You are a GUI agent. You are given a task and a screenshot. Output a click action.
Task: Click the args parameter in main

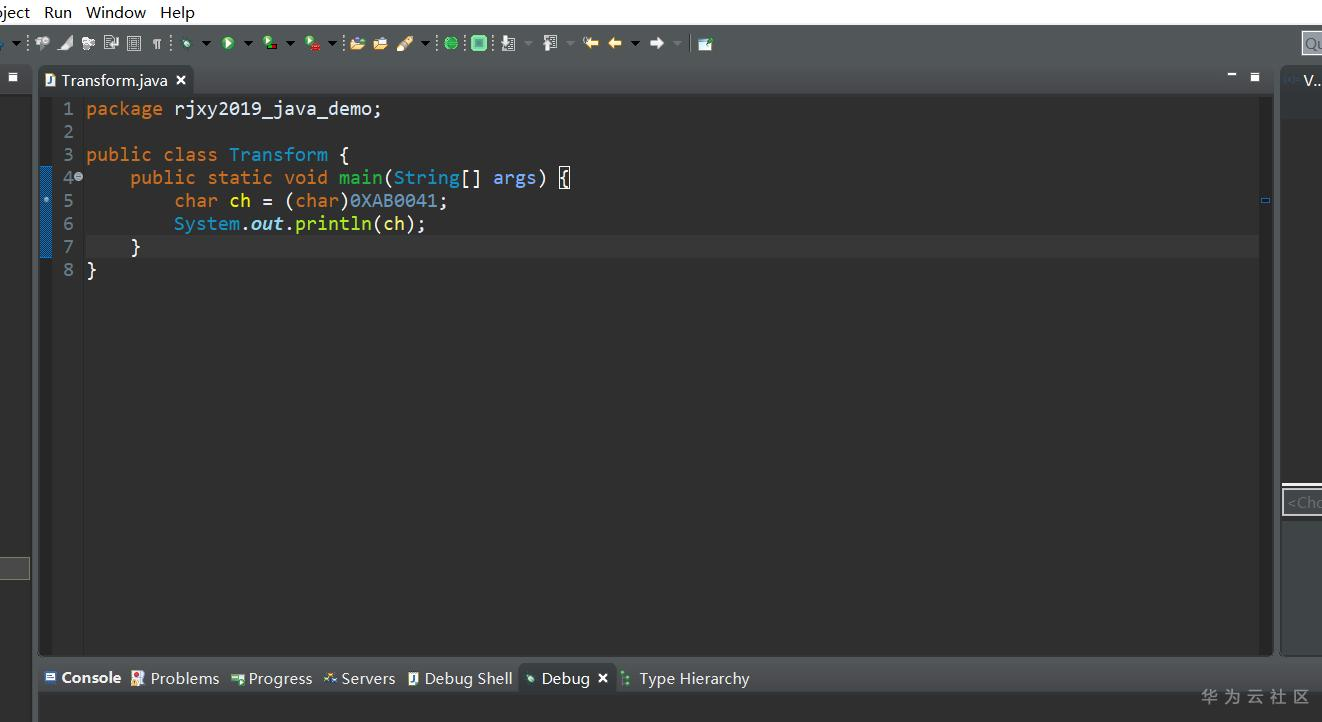tap(514, 178)
